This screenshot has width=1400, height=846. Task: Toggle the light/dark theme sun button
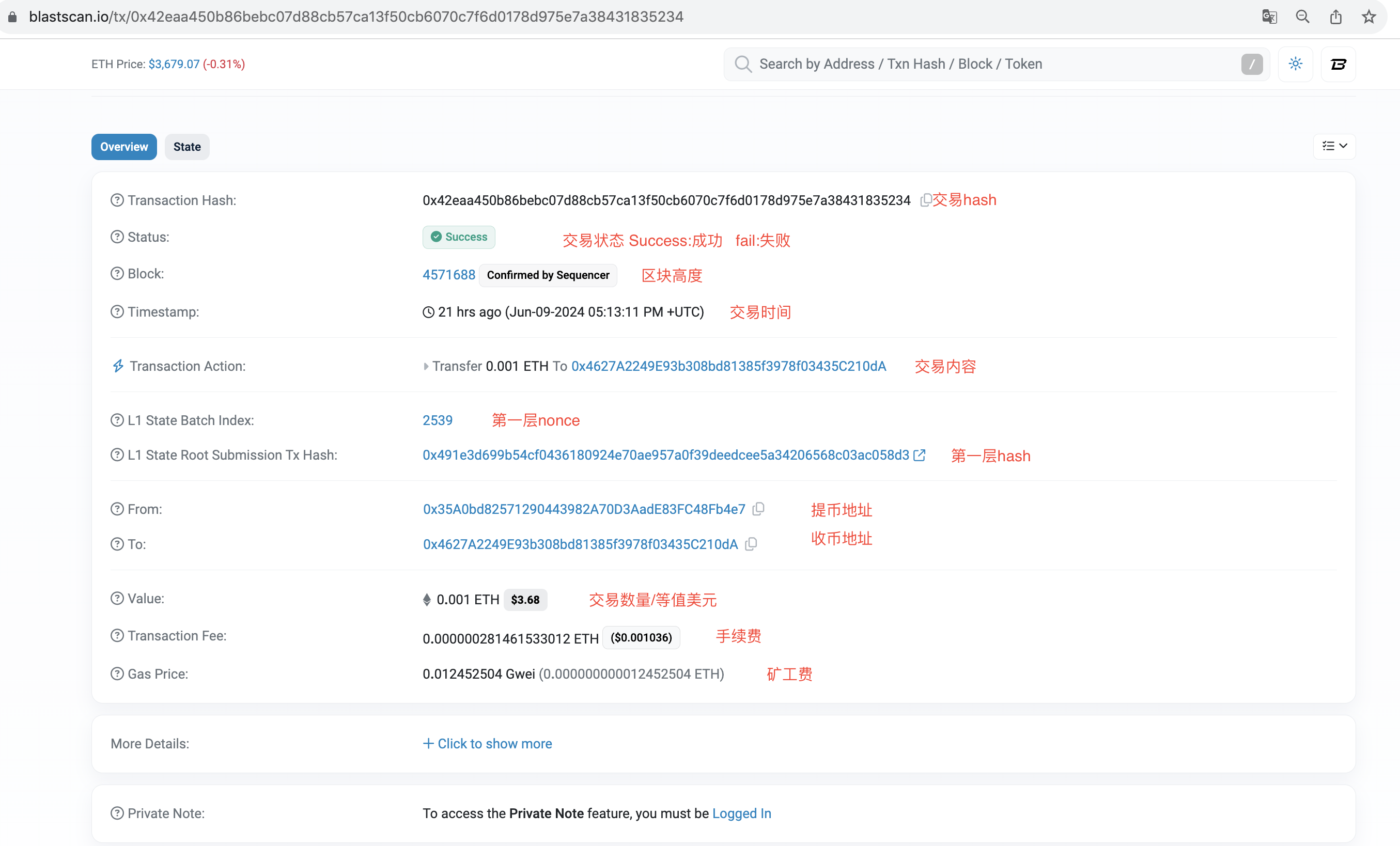1295,64
